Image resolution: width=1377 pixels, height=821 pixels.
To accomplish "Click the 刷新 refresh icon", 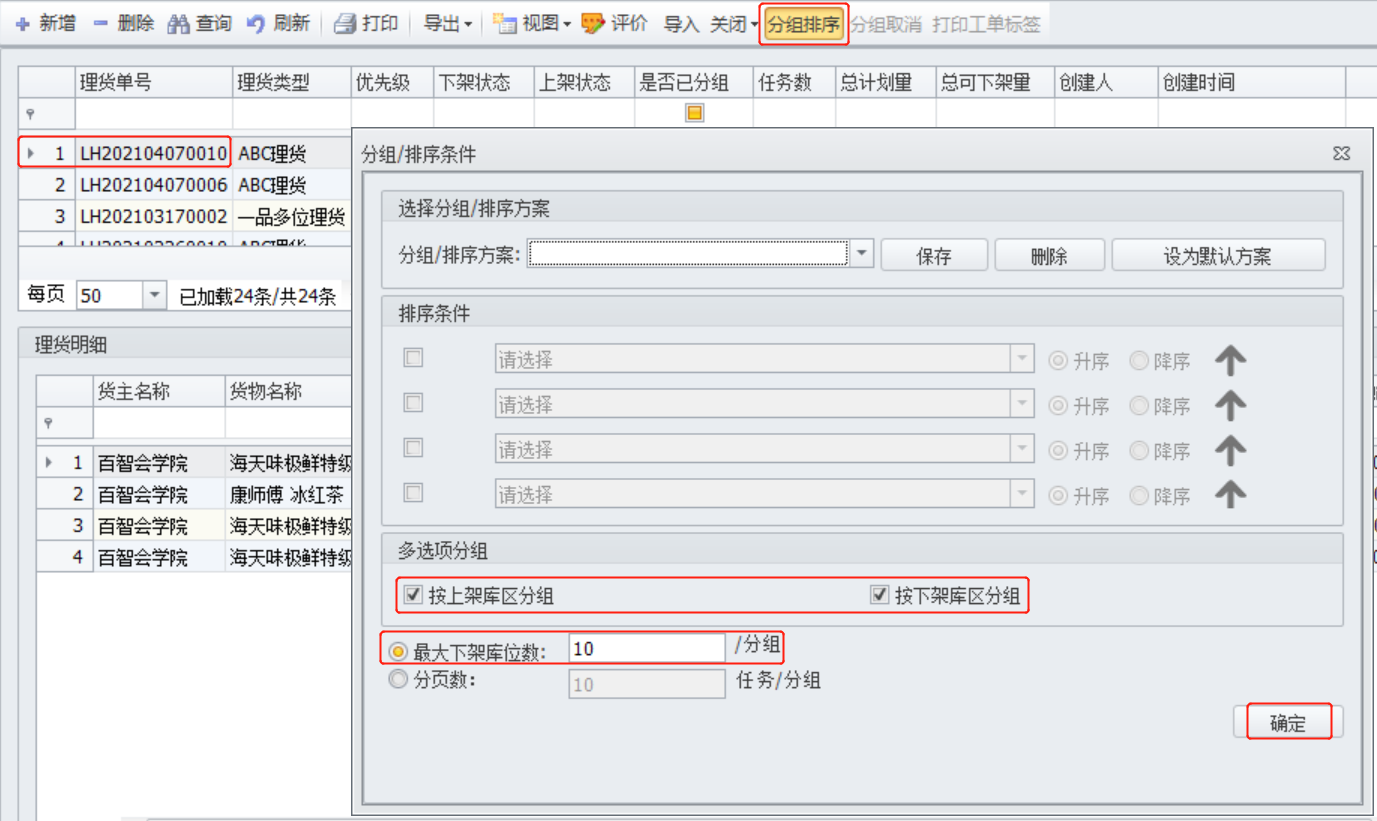I will click(x=256, y=24).
